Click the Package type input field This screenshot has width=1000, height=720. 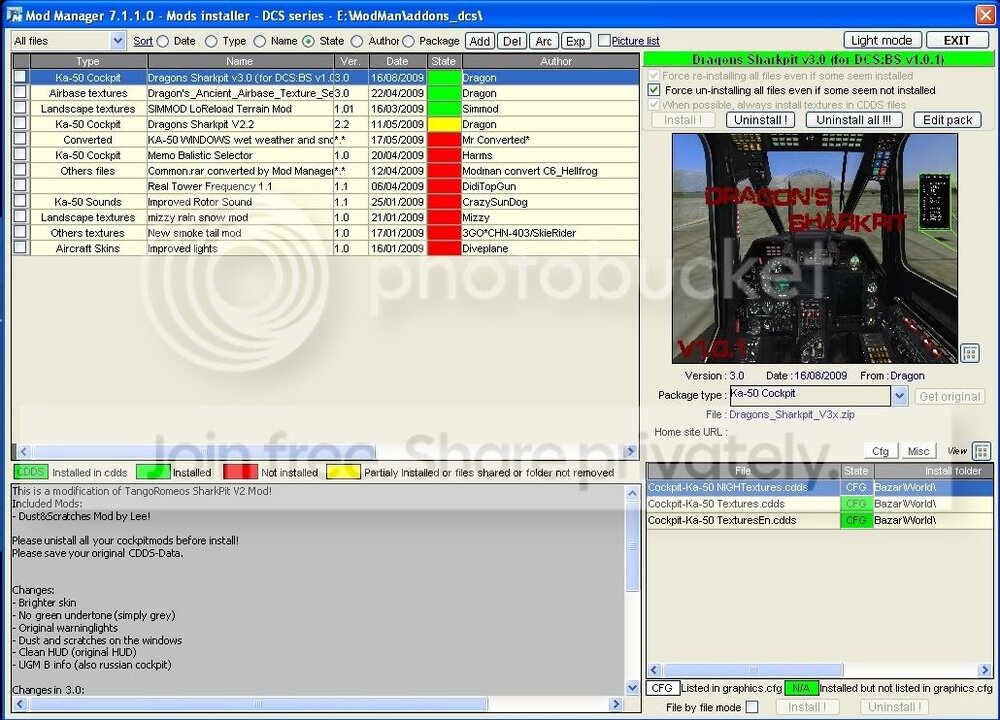point(810,395)
